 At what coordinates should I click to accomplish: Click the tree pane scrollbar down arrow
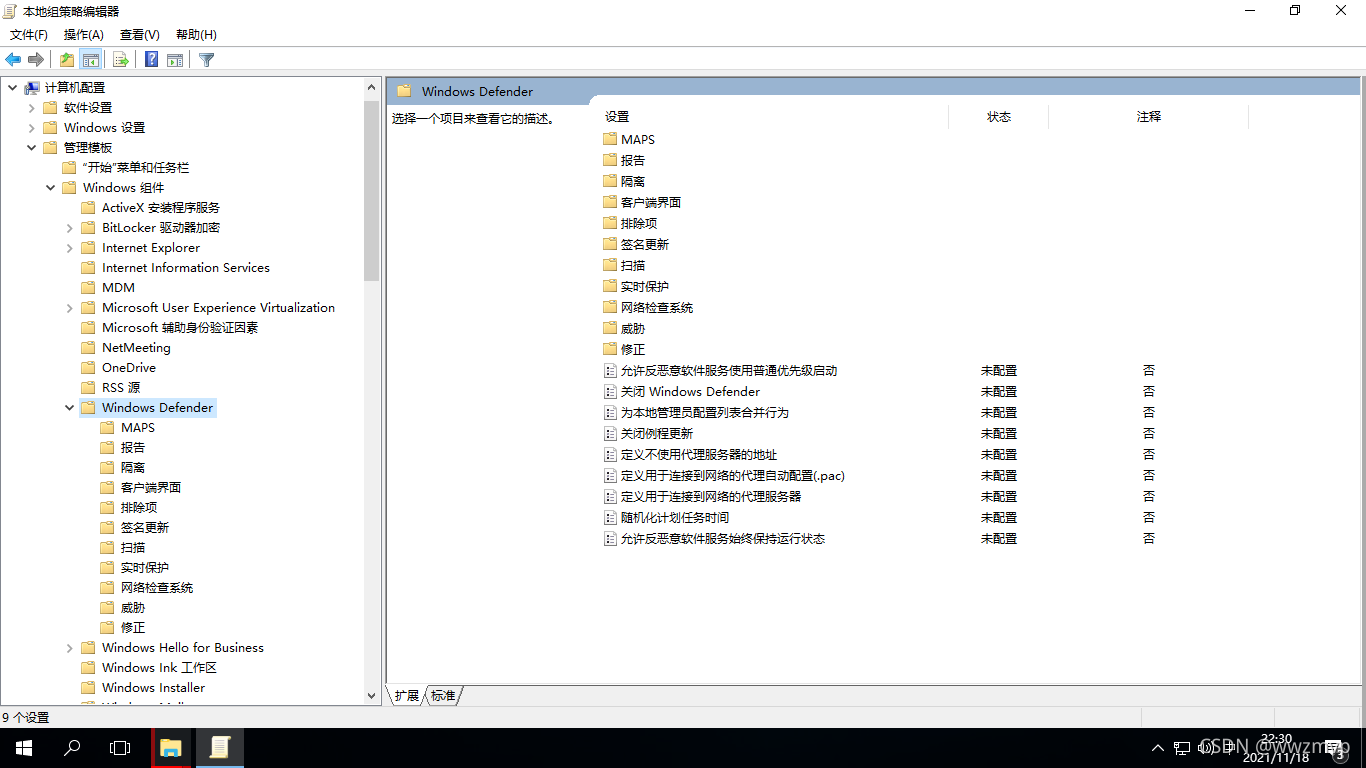(372, 695)
